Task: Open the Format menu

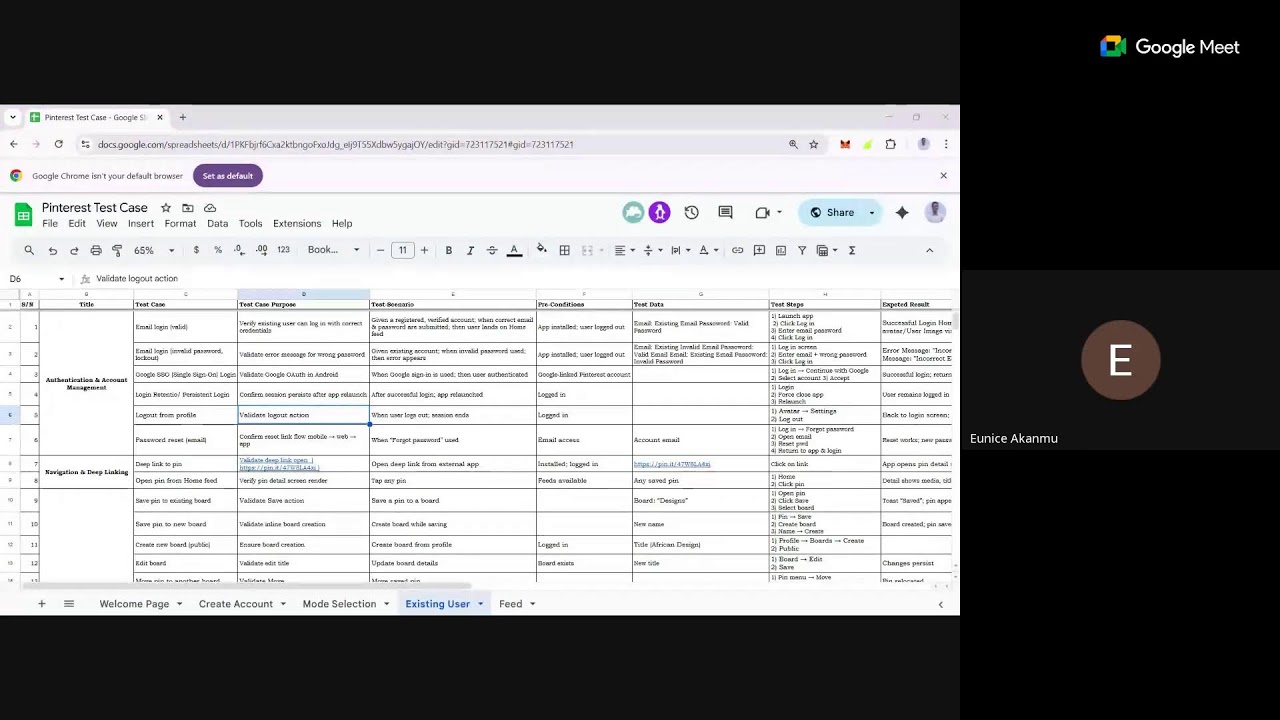Action: pos(180,224)
